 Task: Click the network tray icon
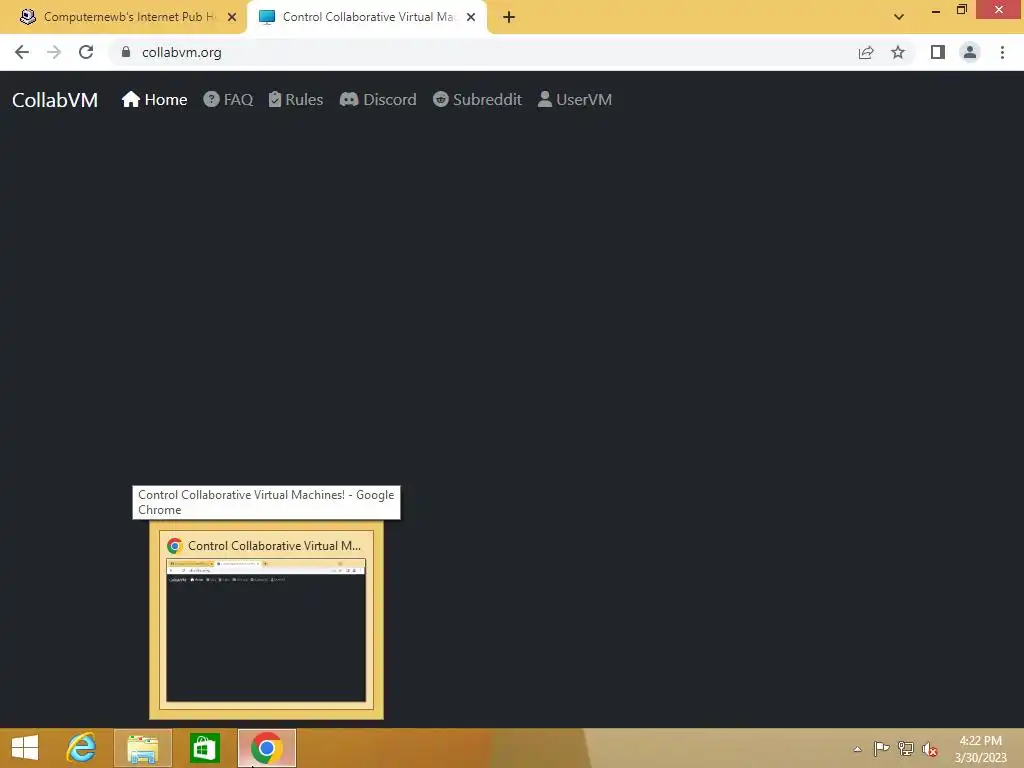[x=906, y=749]
